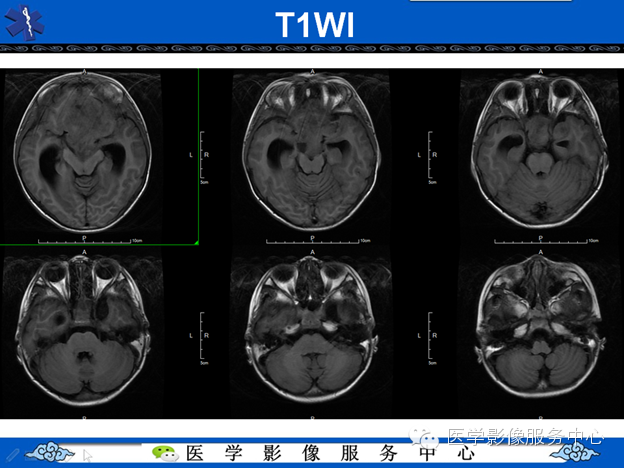
Task: Select the bottom-row left cerebellum slice
Action: coord(83,331)
